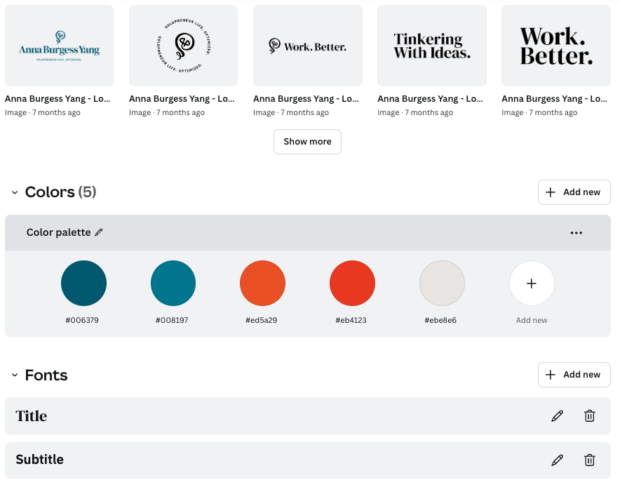Click the Title font row text
Image resolution: width=620 pixels, height=485 pixels.
[x=31, y=416]
